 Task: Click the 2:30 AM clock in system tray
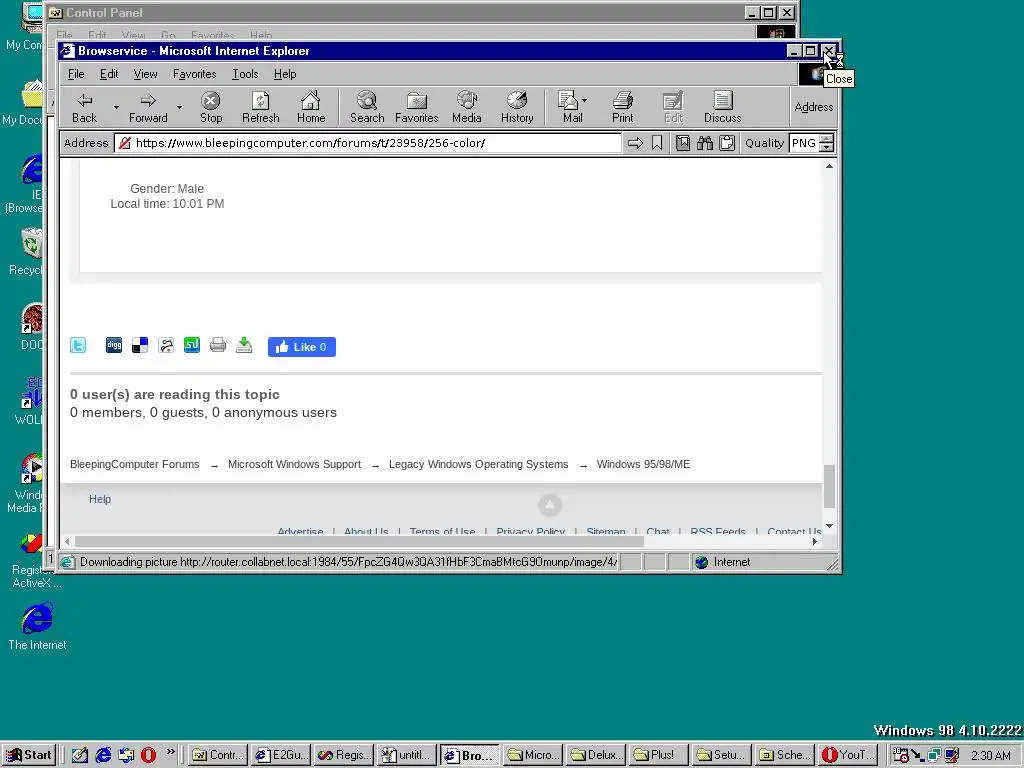(x=990, y=756)
